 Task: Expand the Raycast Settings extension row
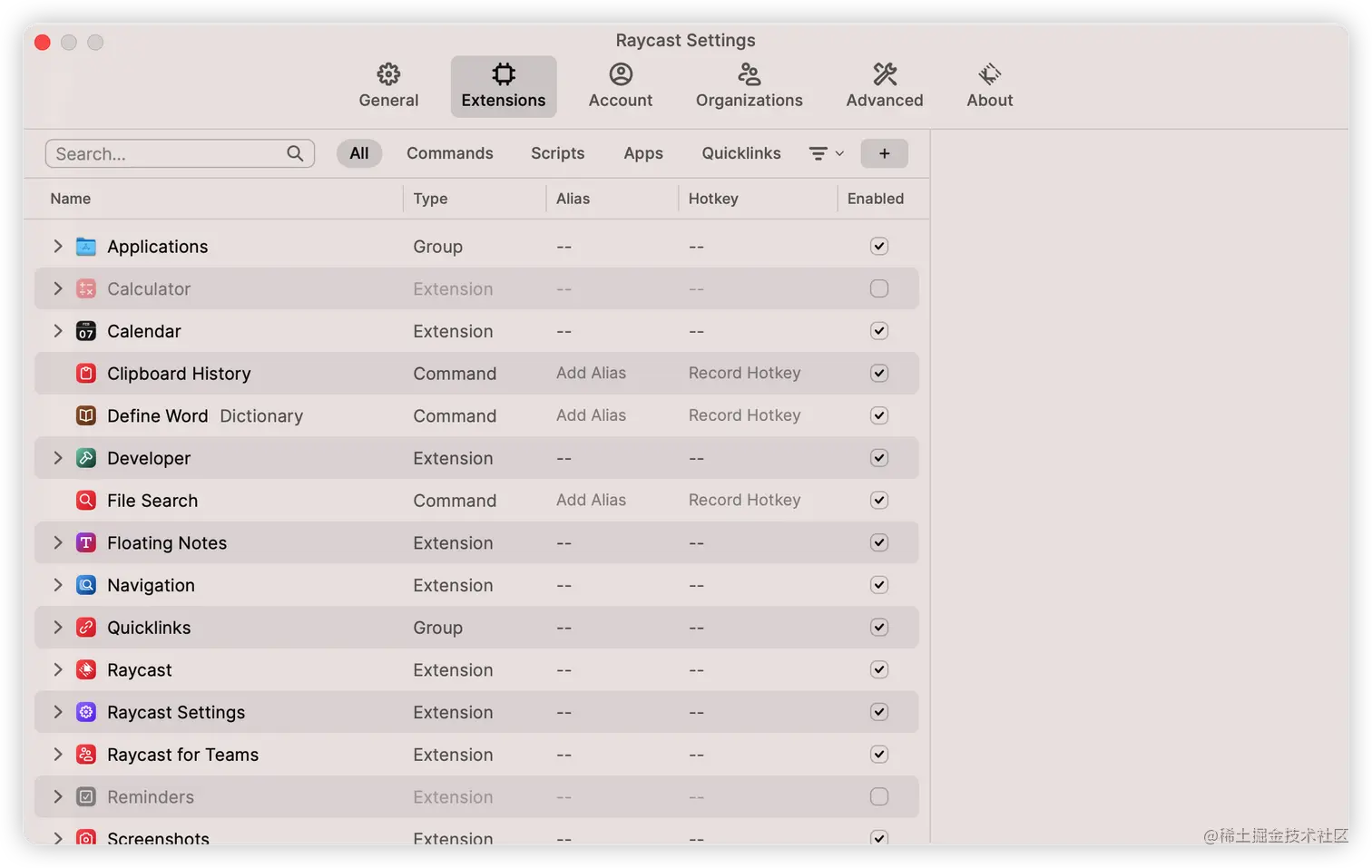click(58, 712)
